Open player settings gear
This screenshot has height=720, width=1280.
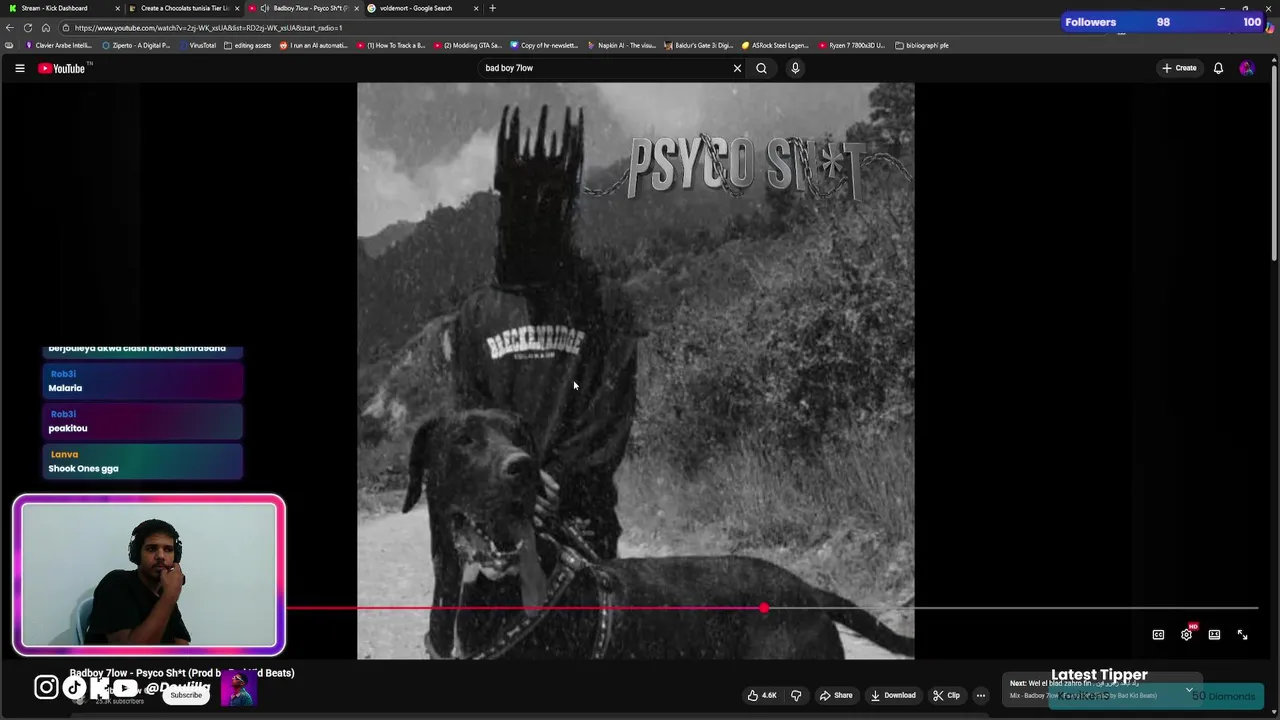1186,635
